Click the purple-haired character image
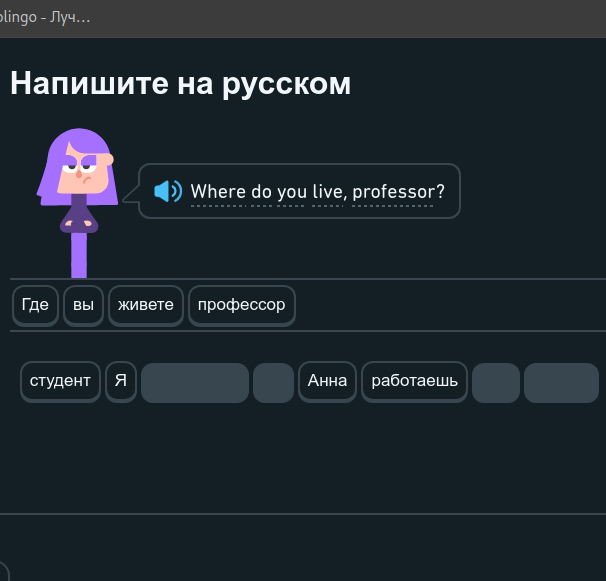Viewport: 606px width, 581px height. pyautogui.click(x=78, y=203)
